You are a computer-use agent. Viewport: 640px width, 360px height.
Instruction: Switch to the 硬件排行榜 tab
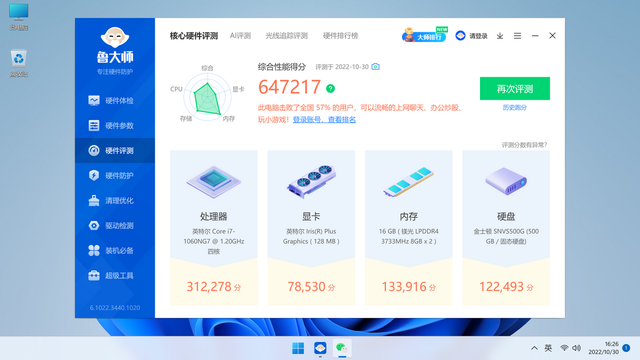[340, 36]
